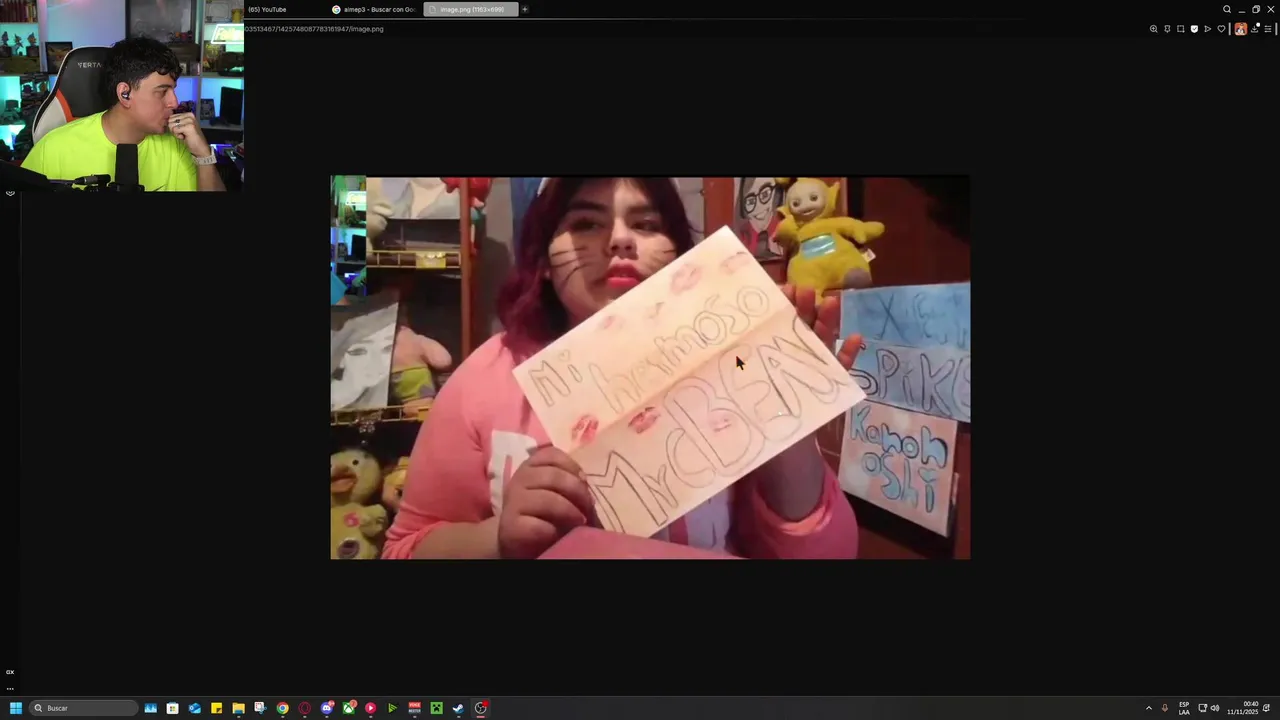This screenshot has height=720, width=1280.
Task: Open Steam from the taskbar
Action: 458,708
